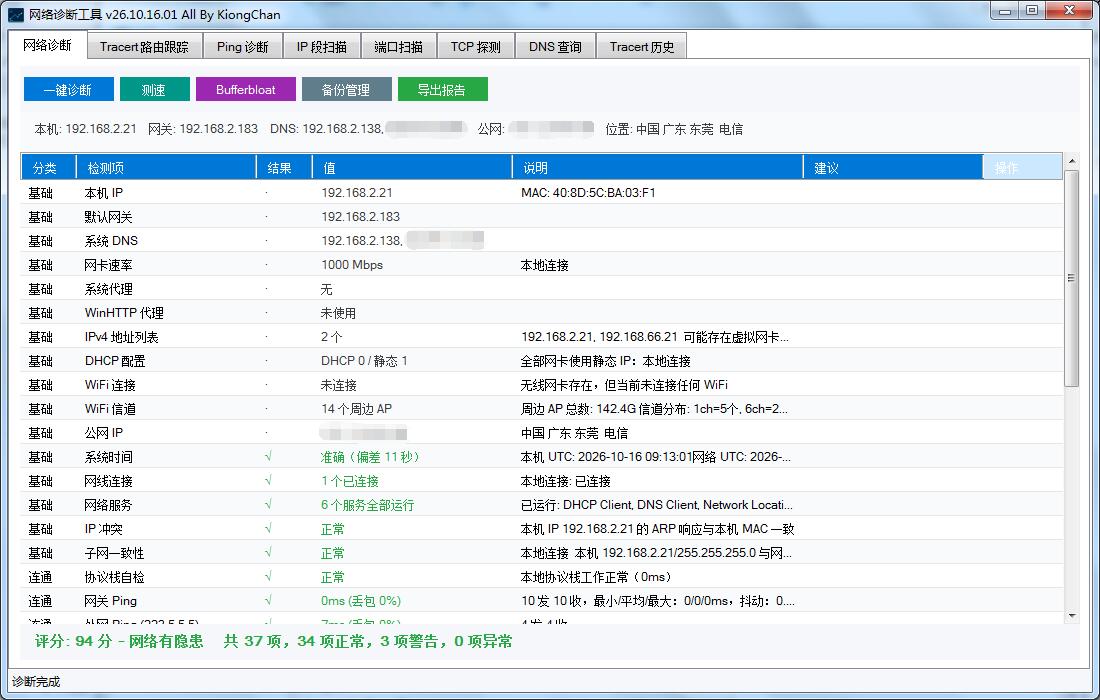Select the TCP 探测 tab

pos(476,47)
